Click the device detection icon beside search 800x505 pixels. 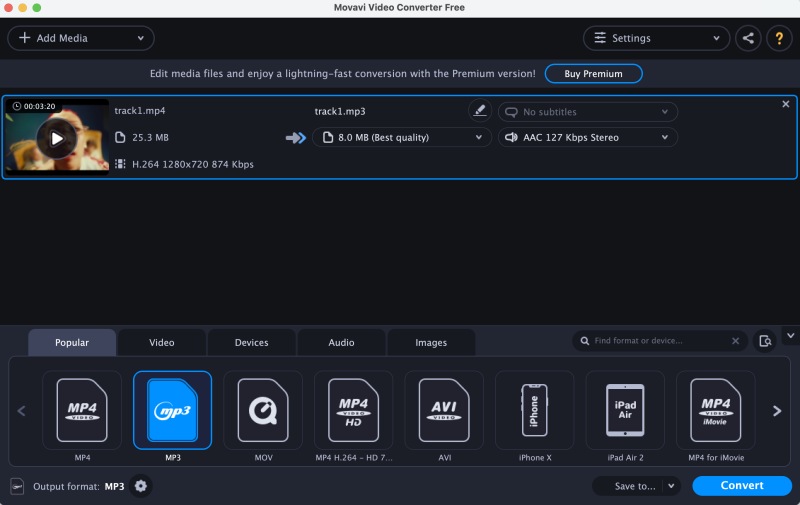pyautogui.click(x=765, y=341)
